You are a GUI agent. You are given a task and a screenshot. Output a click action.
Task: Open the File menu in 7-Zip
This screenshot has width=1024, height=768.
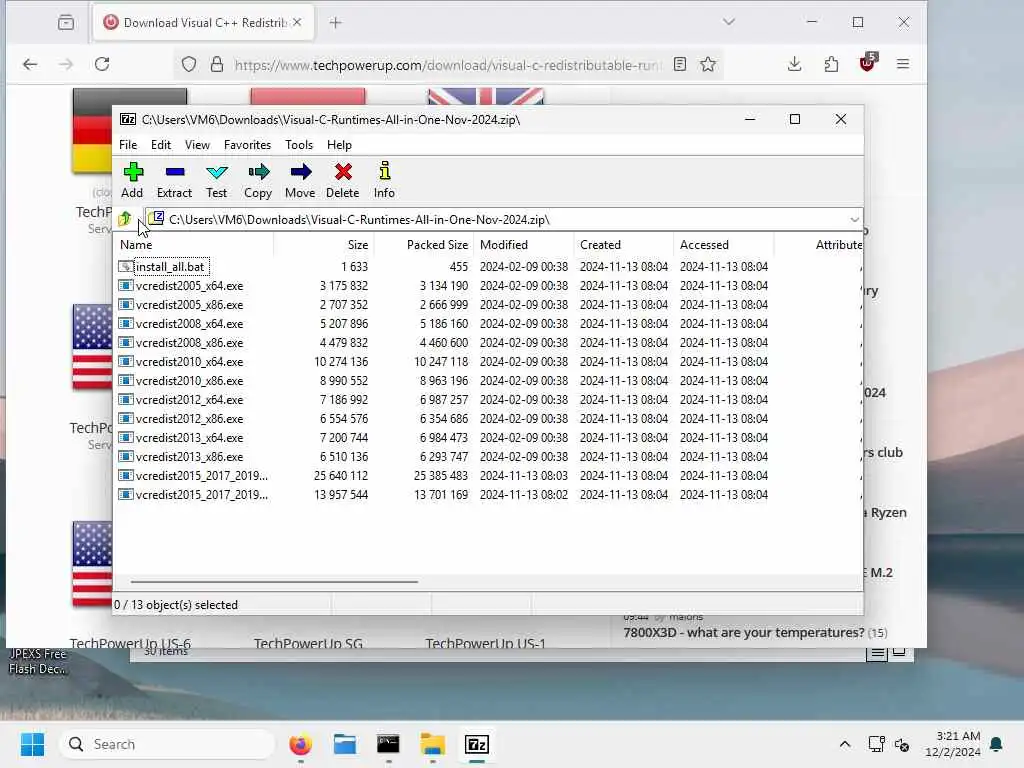pyautogui.click(x=128, y=145)
